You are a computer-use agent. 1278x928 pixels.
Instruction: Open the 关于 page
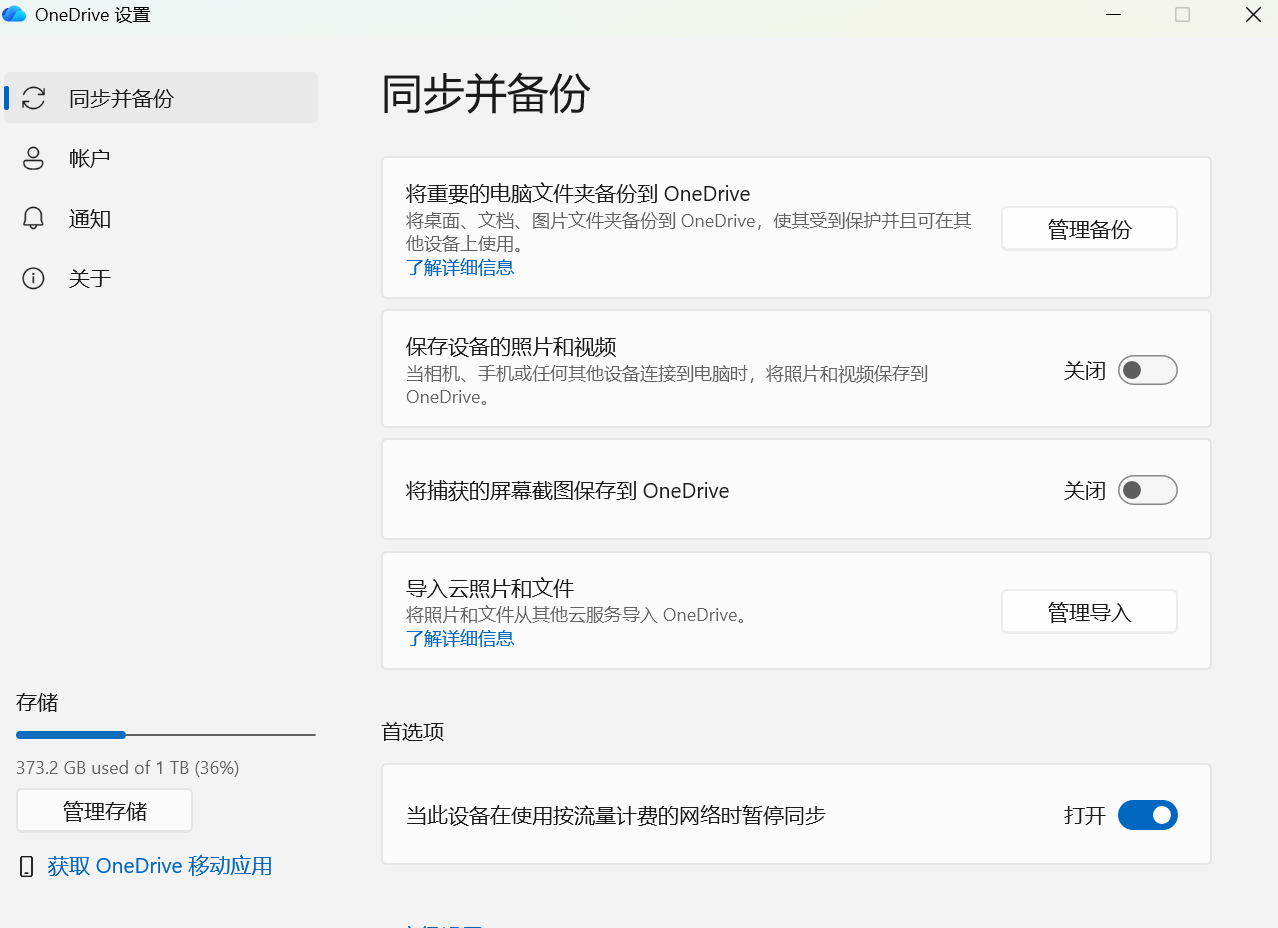[x=89, y=278]
